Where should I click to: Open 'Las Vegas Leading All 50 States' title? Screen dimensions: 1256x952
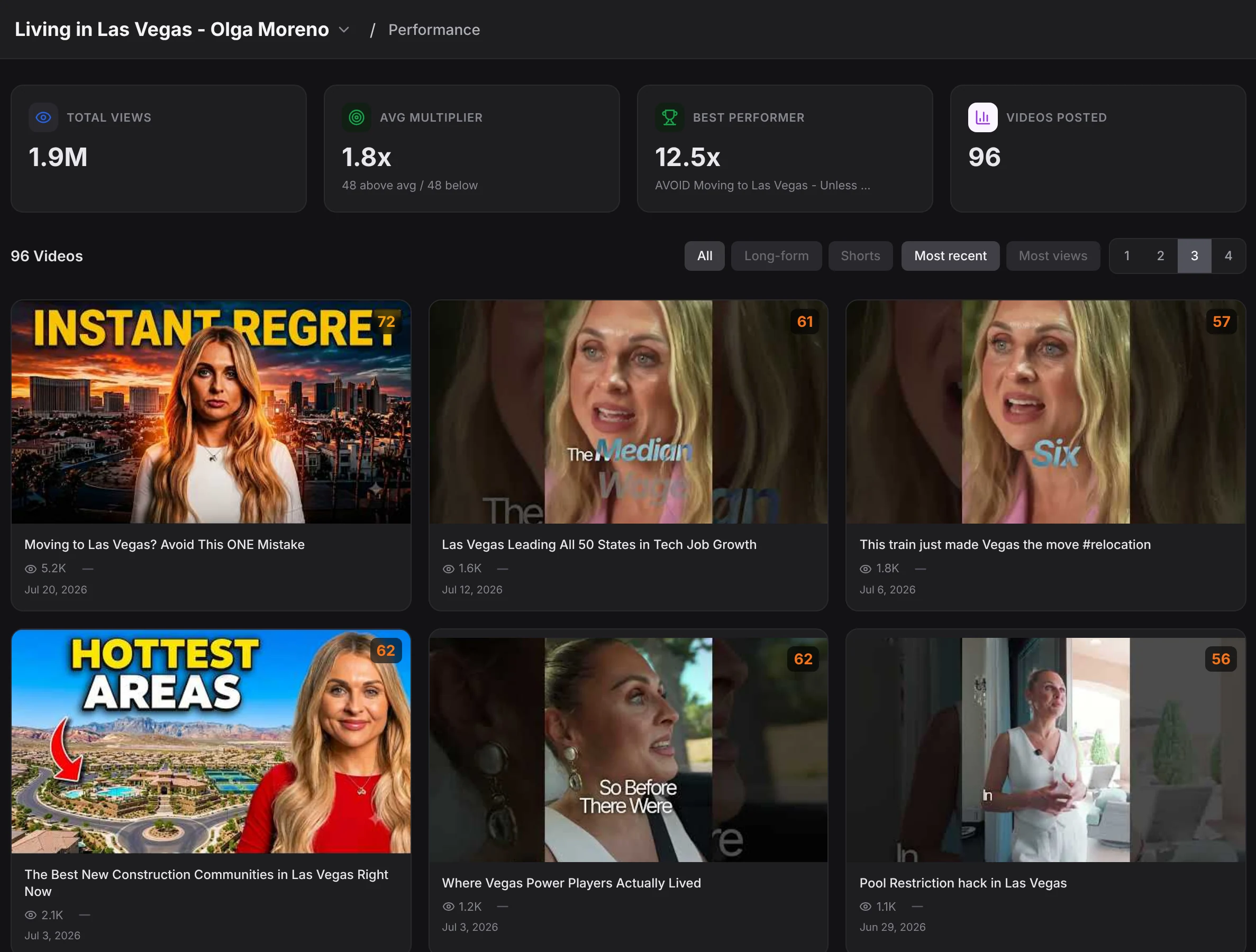coord(599,544)
